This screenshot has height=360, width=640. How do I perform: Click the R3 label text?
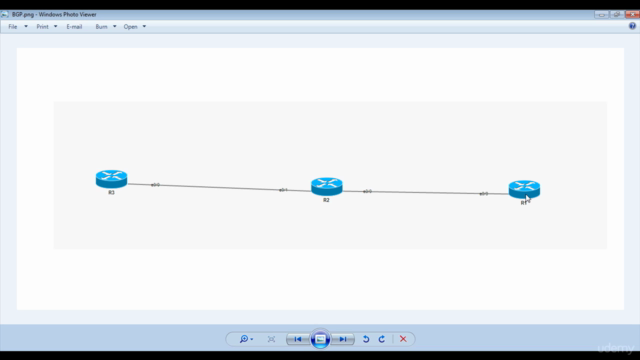click(111, 193)
